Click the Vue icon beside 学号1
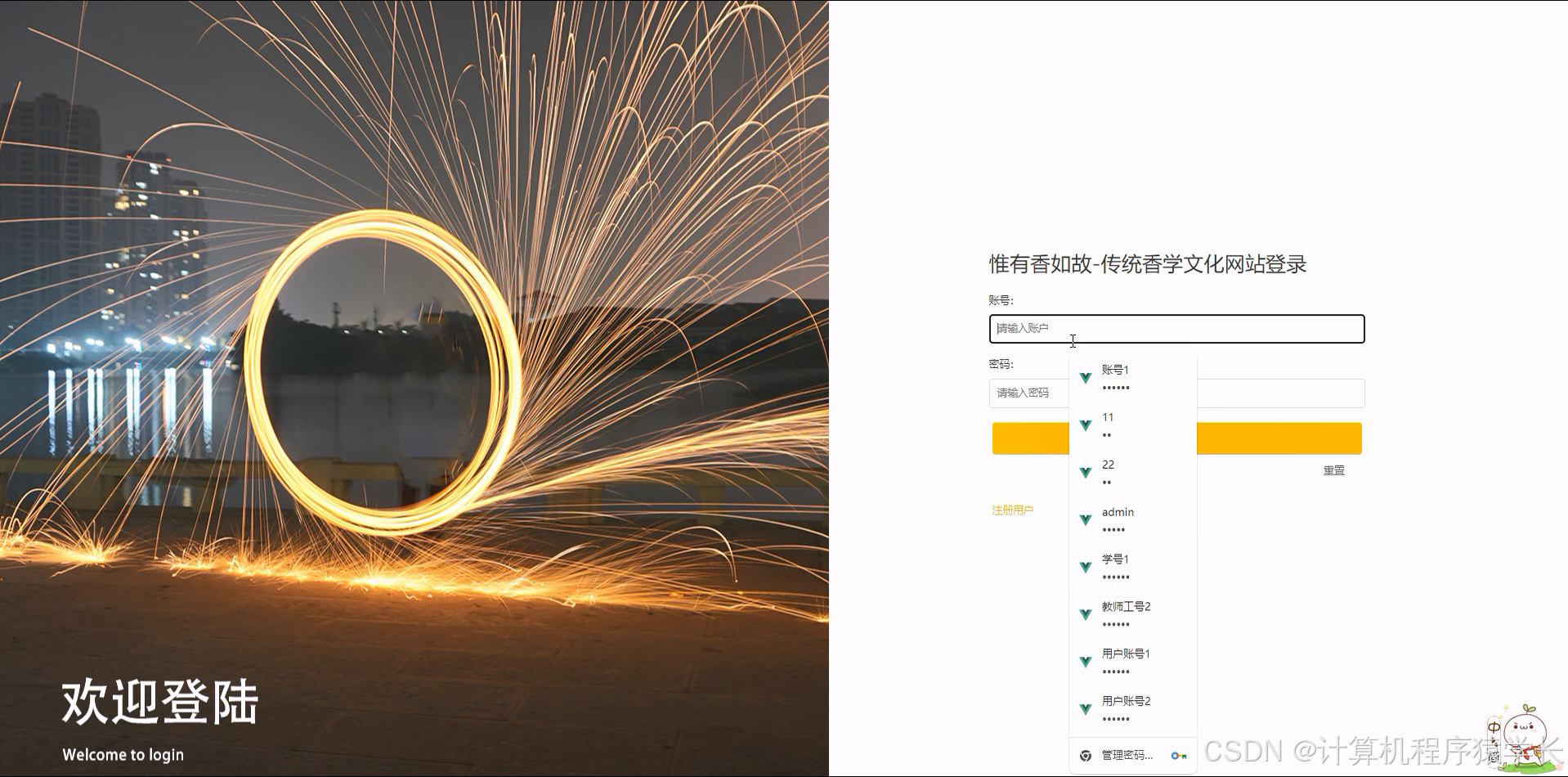The image size is (1568, 777). coord(1086,567)
